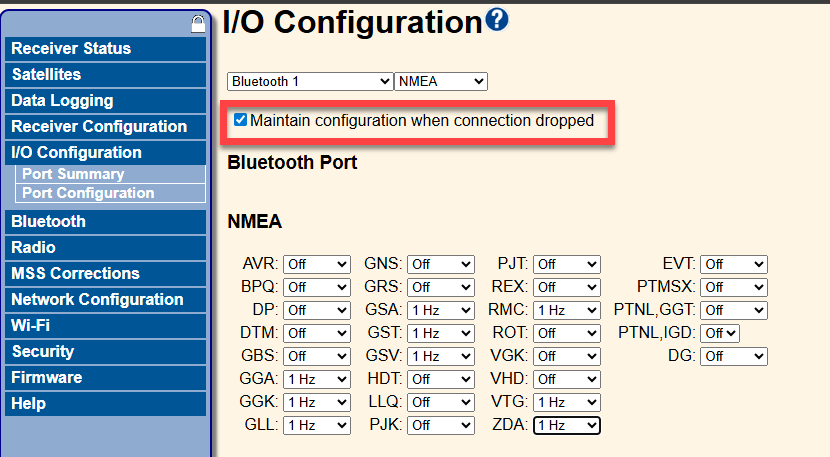
Task: Open the Wi-Fi menu
Action: click(30, 325)
